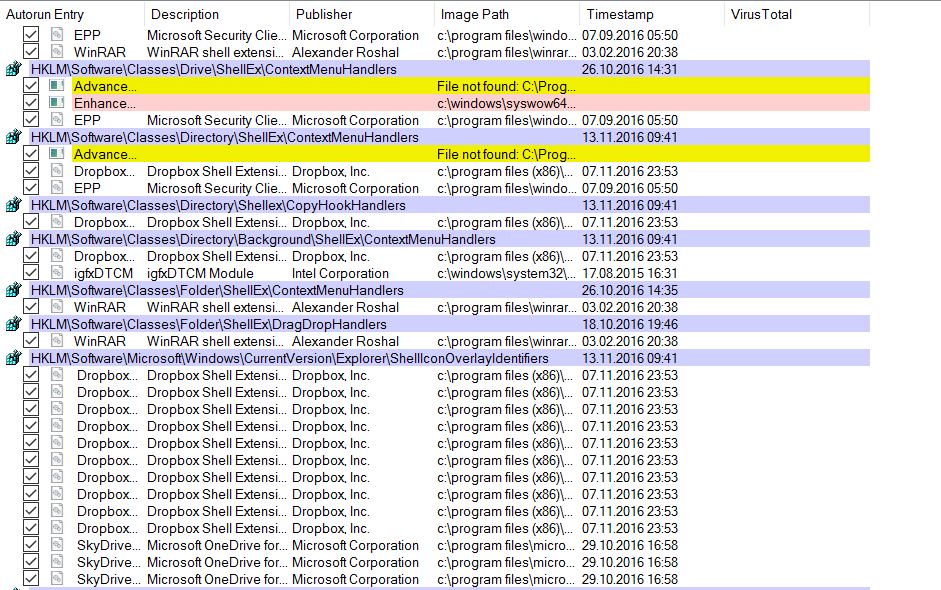Click file icon of WinRAR under Folder ContextMenuHandlers
The image size is (941, 590).
click(57, 307)
